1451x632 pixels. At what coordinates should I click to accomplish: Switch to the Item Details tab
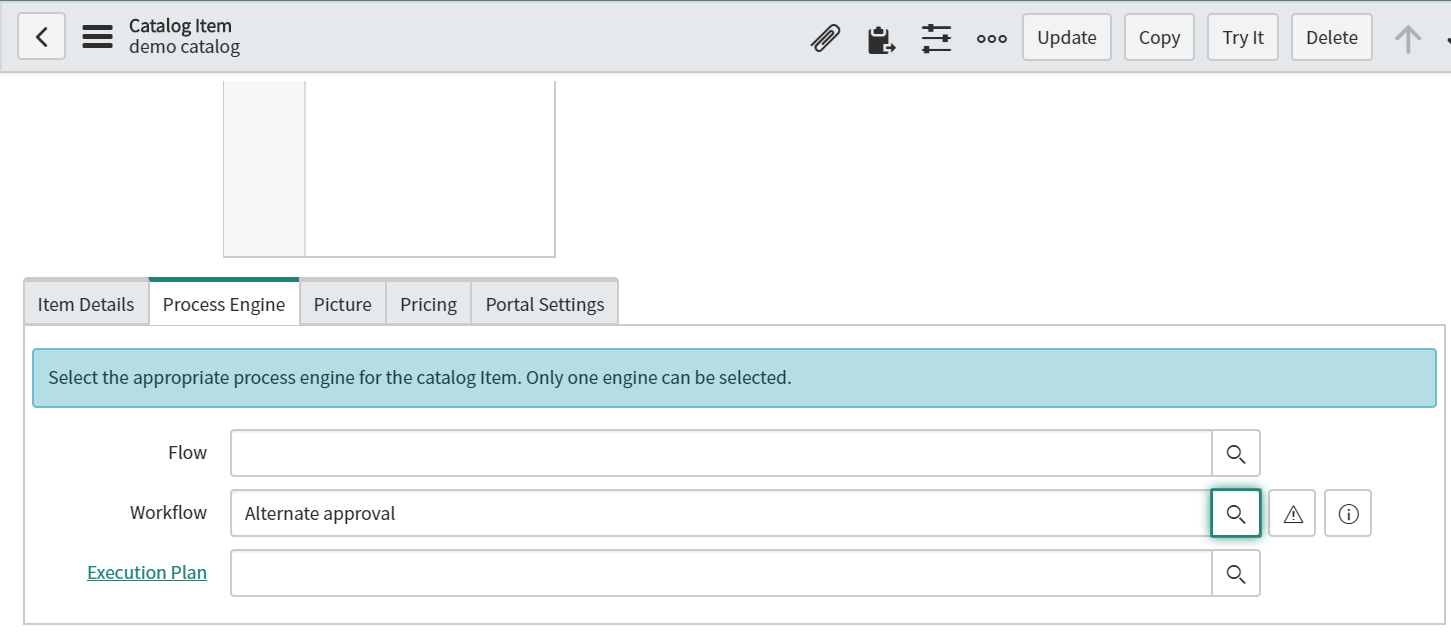pyautogui.click(x=85, y=303)
